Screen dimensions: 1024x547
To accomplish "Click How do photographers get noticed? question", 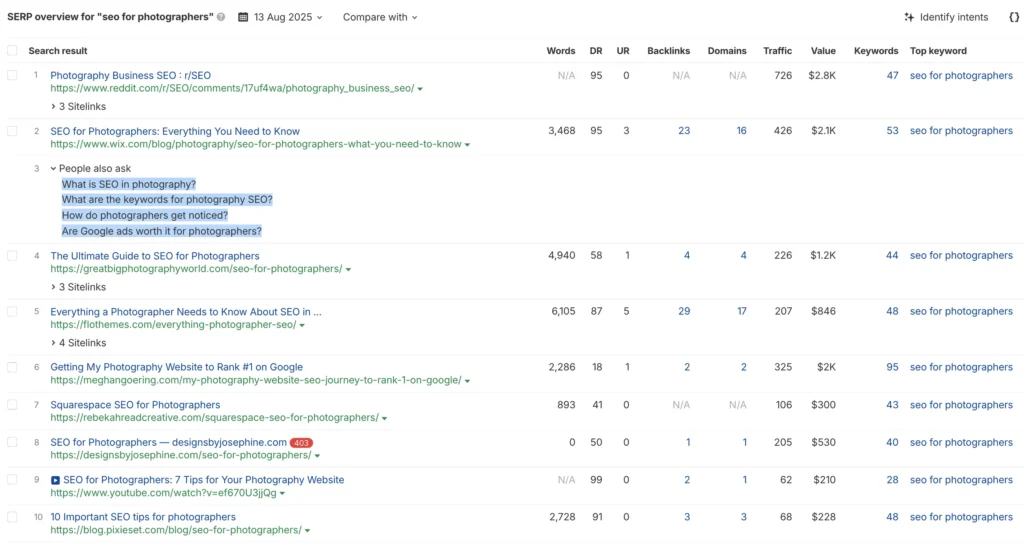I will click(x=145, y=215).
